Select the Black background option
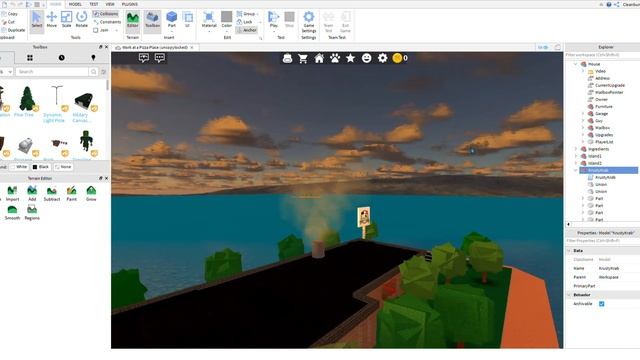The width and height of the screenshot is (640, 360). 41,167
